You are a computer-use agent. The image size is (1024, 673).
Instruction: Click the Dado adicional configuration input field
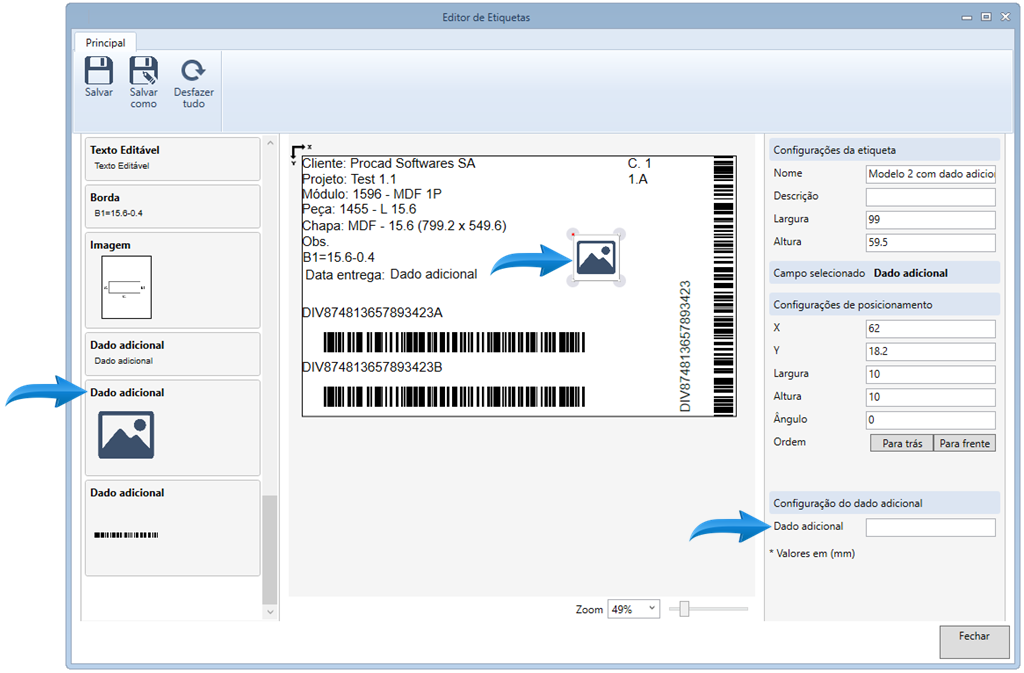[x=931, y=527]
